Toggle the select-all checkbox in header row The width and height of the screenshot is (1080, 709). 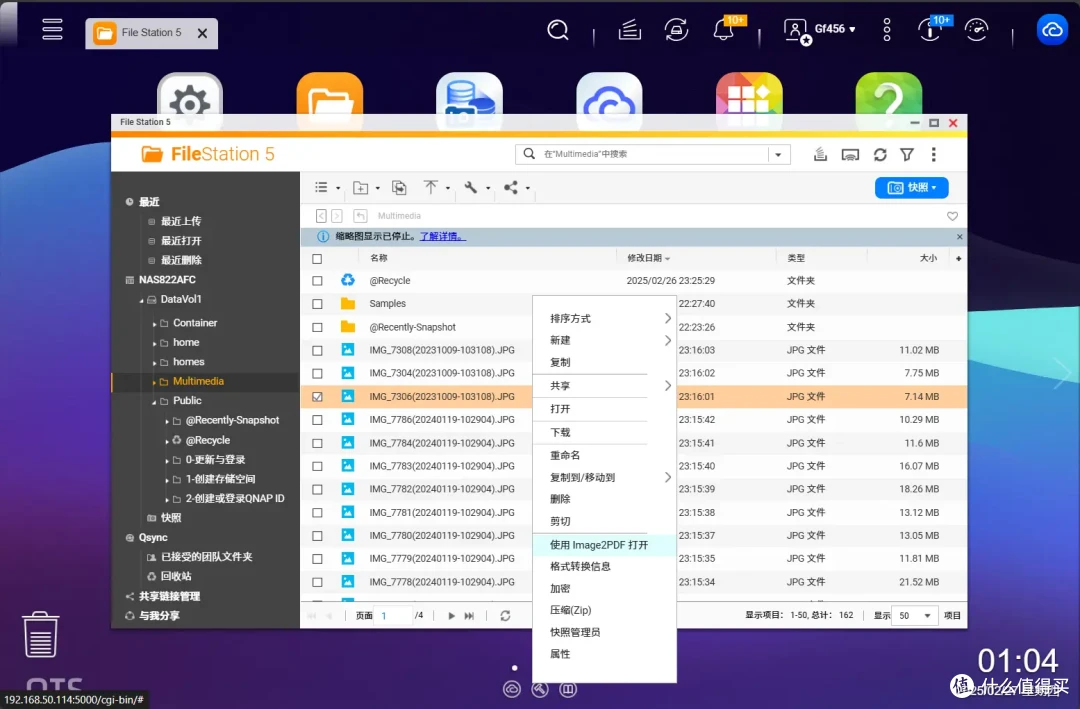click(x=317, y=259)
